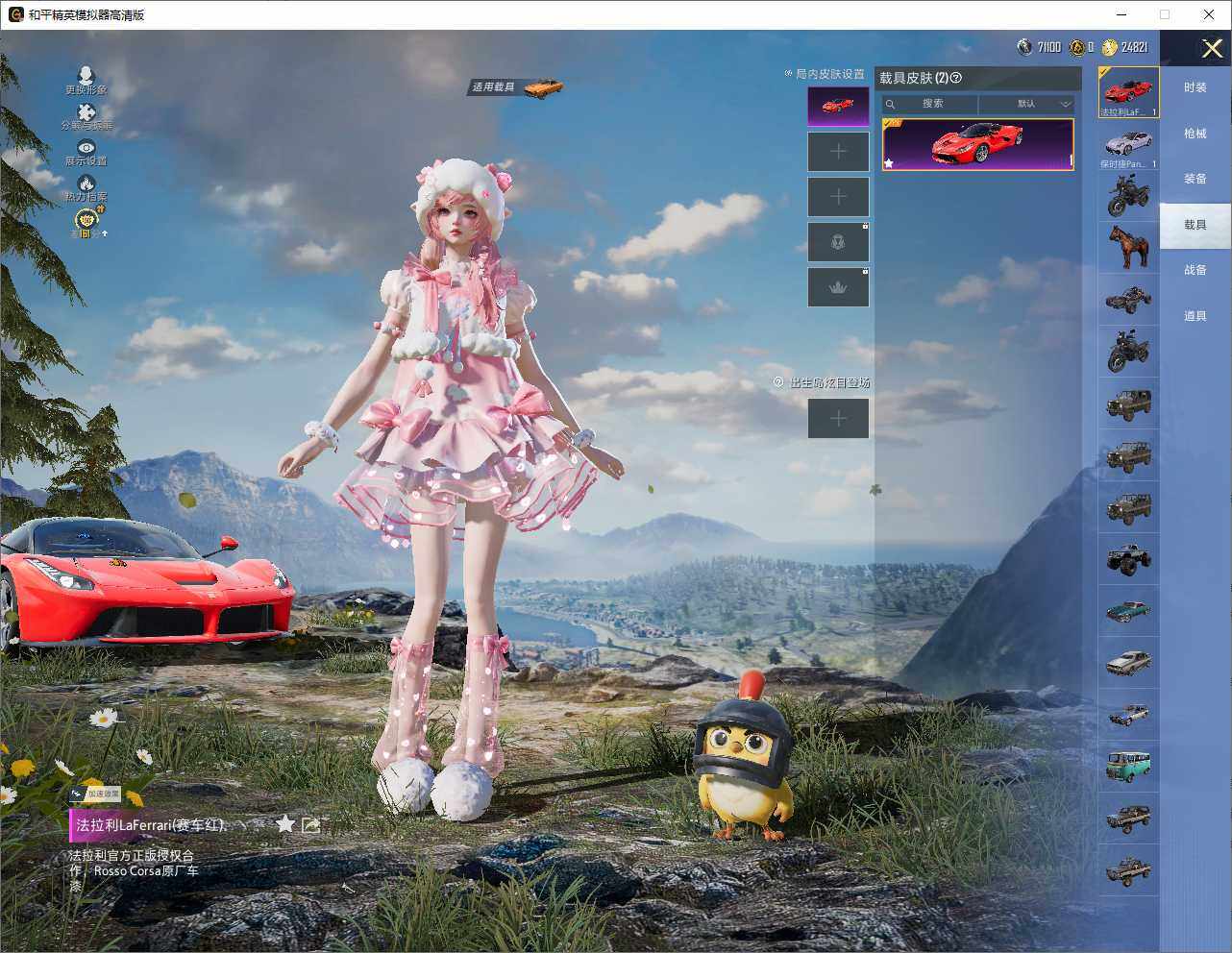Image resolution: width=1232 pixels, height=953 pixels.
Task: Select the horse in the vehicle list
Action: pyautogui.click(x=1128, y=246)
